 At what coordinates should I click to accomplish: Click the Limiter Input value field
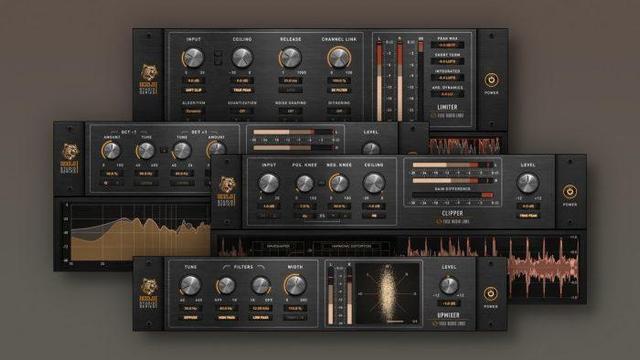[193, 81]
